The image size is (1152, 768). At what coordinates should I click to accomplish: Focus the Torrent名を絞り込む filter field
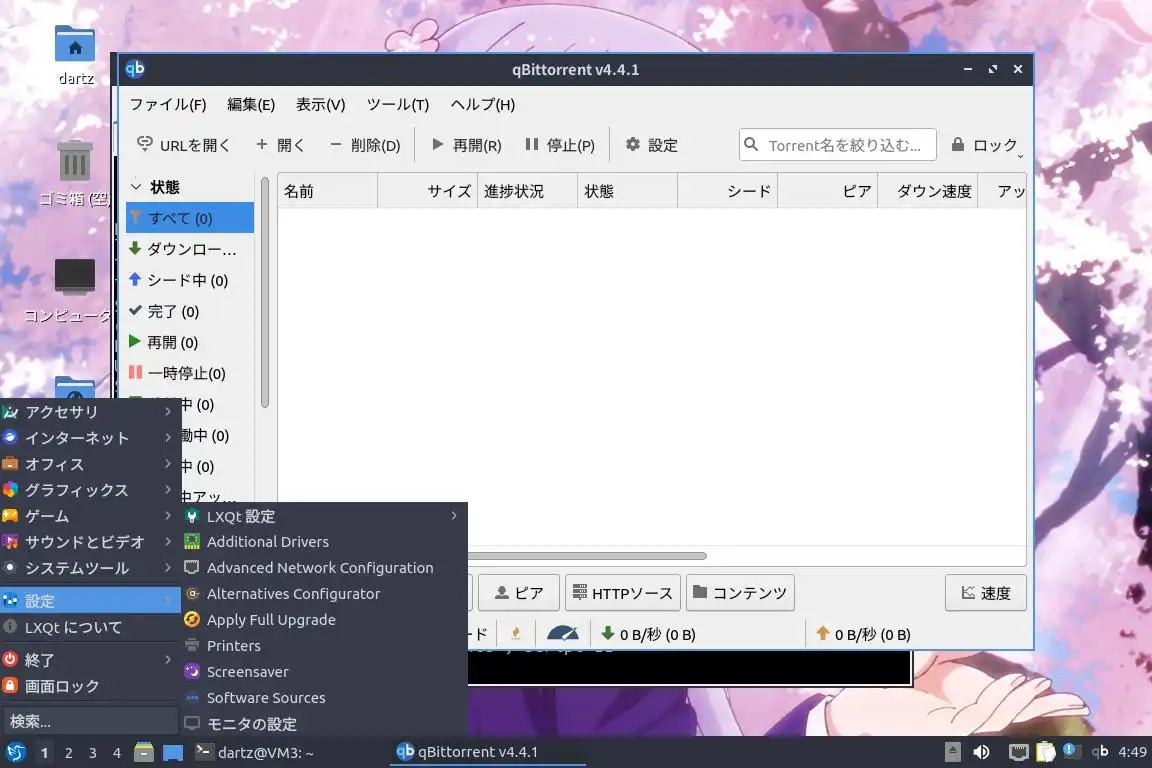[838, 145]
